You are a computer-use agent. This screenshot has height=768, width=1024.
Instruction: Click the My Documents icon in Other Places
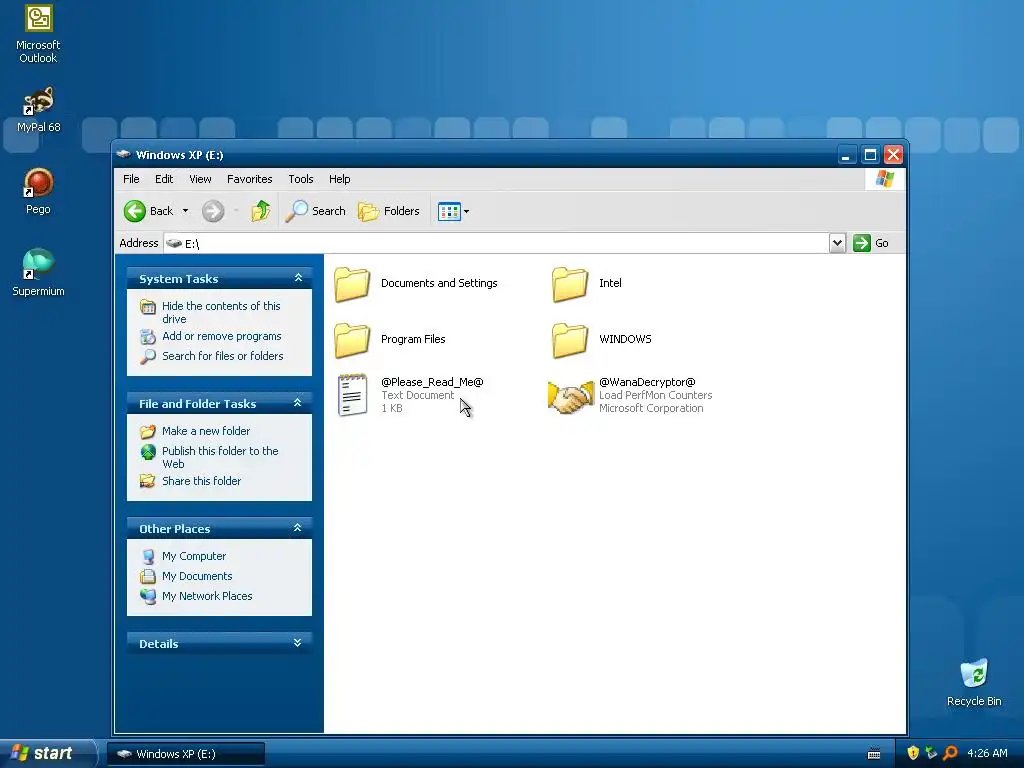click(148, 577)
